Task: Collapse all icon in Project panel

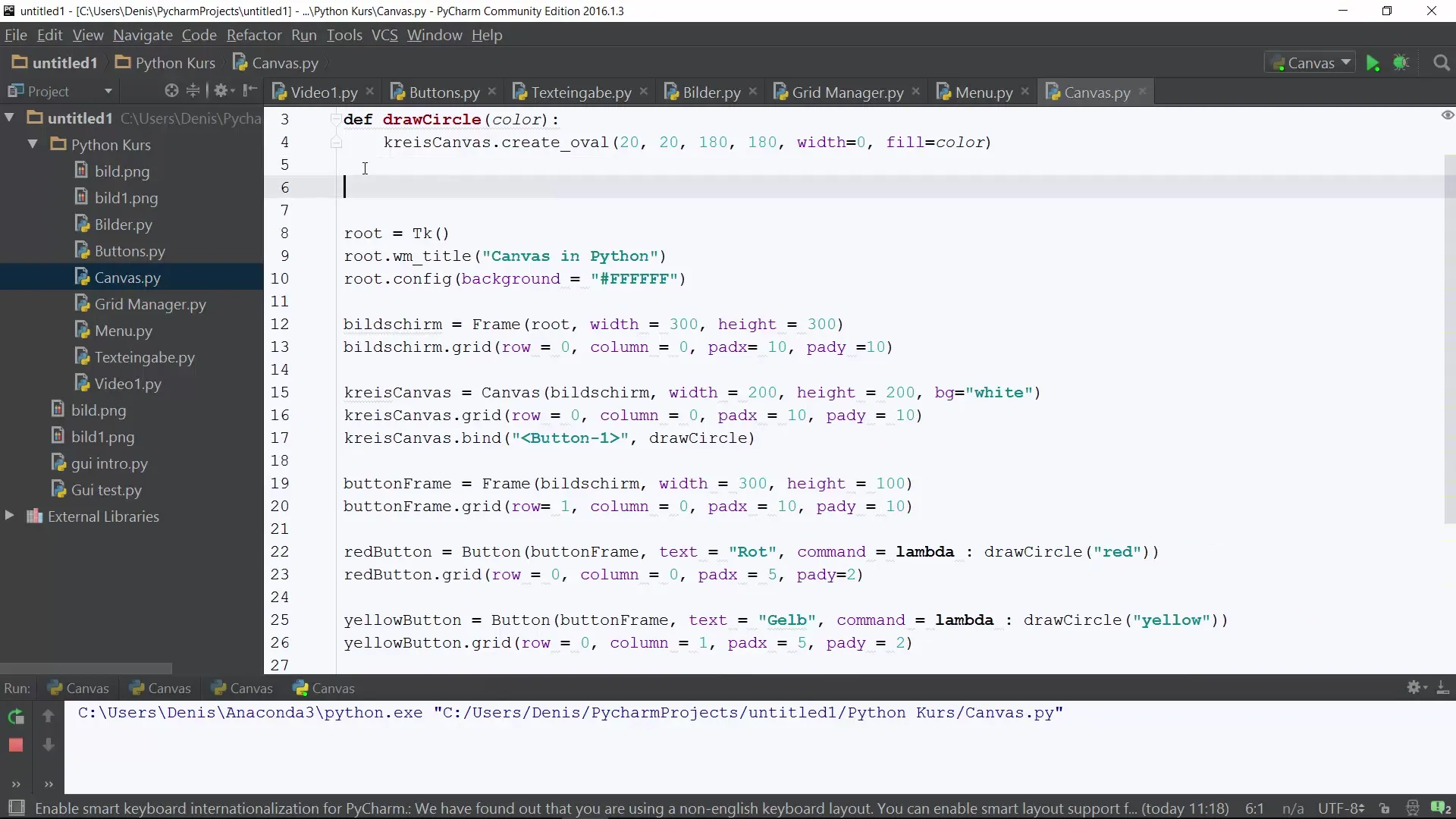Action: click(193, 91)
